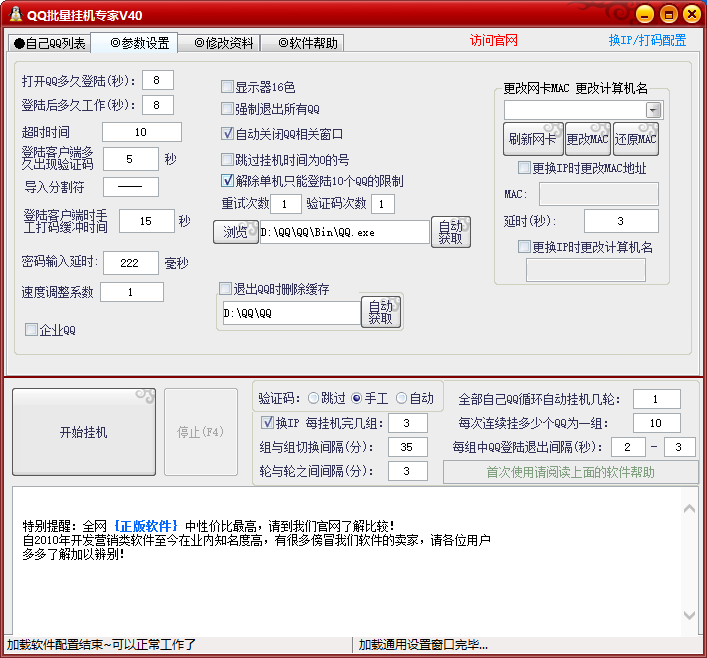Screen dimensions: 707x658
Task: Click the QQ.exe path field
Action: pos(344,232)
